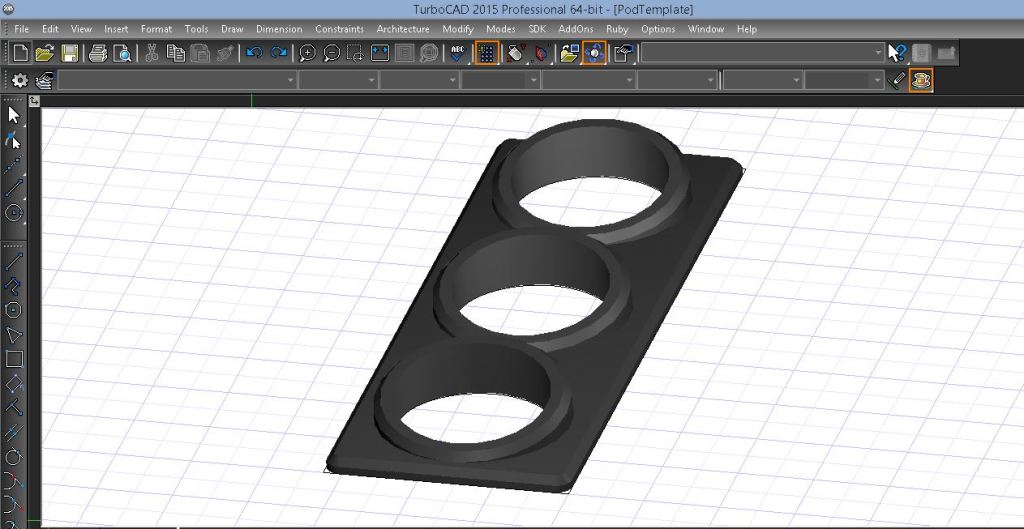
Task: Click the zoom extents icon
Action: (380, 53)
